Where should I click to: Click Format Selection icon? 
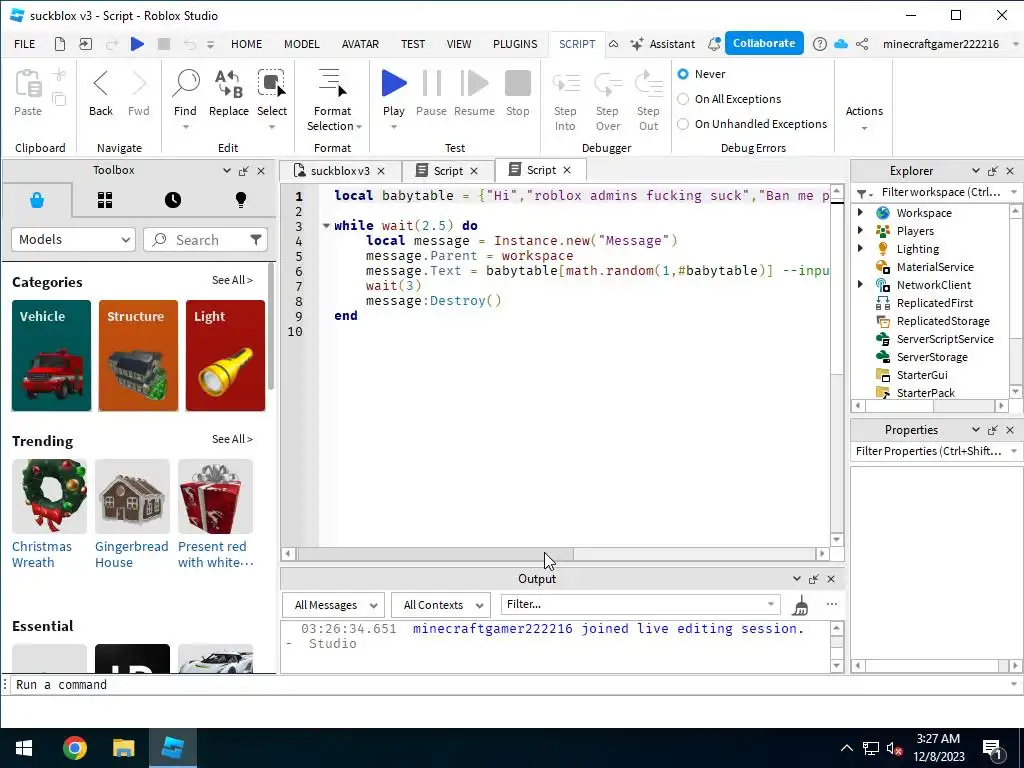tap(332, 84)
